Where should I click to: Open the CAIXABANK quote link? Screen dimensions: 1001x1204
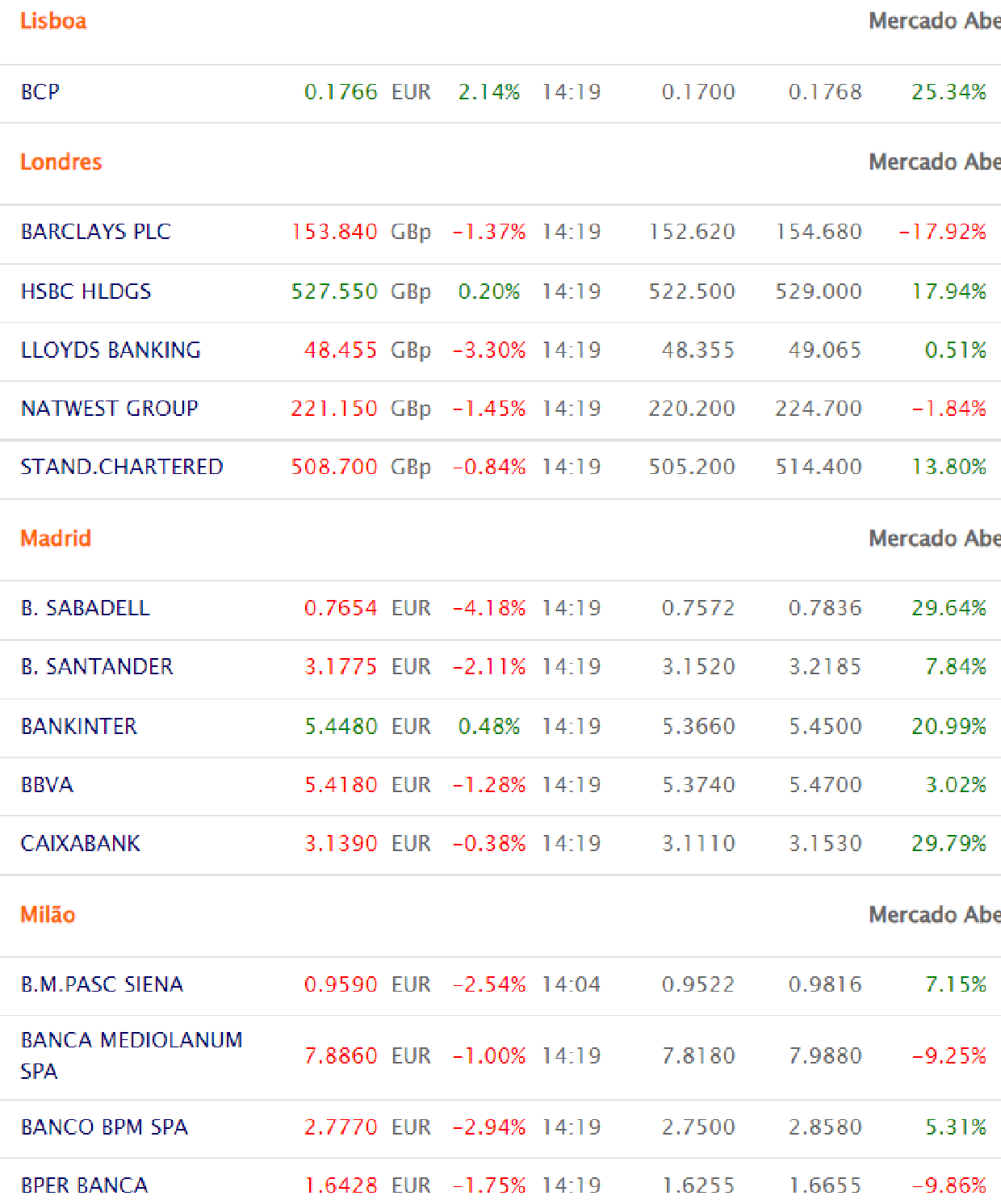tap(81, 844)
